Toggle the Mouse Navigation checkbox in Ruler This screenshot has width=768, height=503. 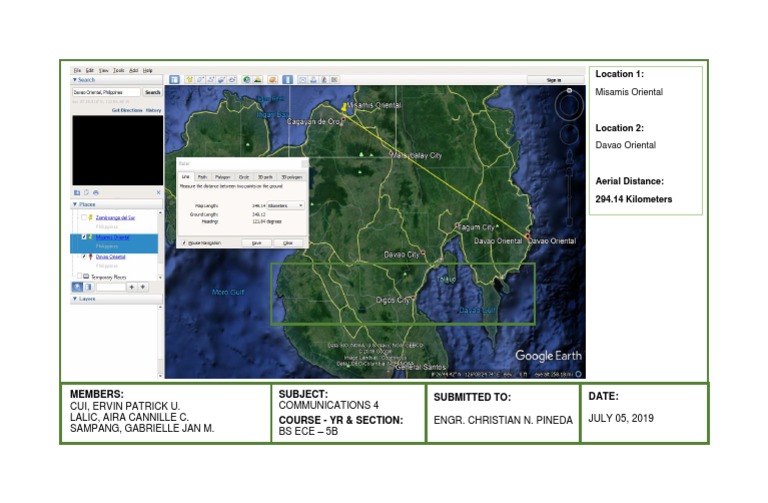tap(184, 242)
